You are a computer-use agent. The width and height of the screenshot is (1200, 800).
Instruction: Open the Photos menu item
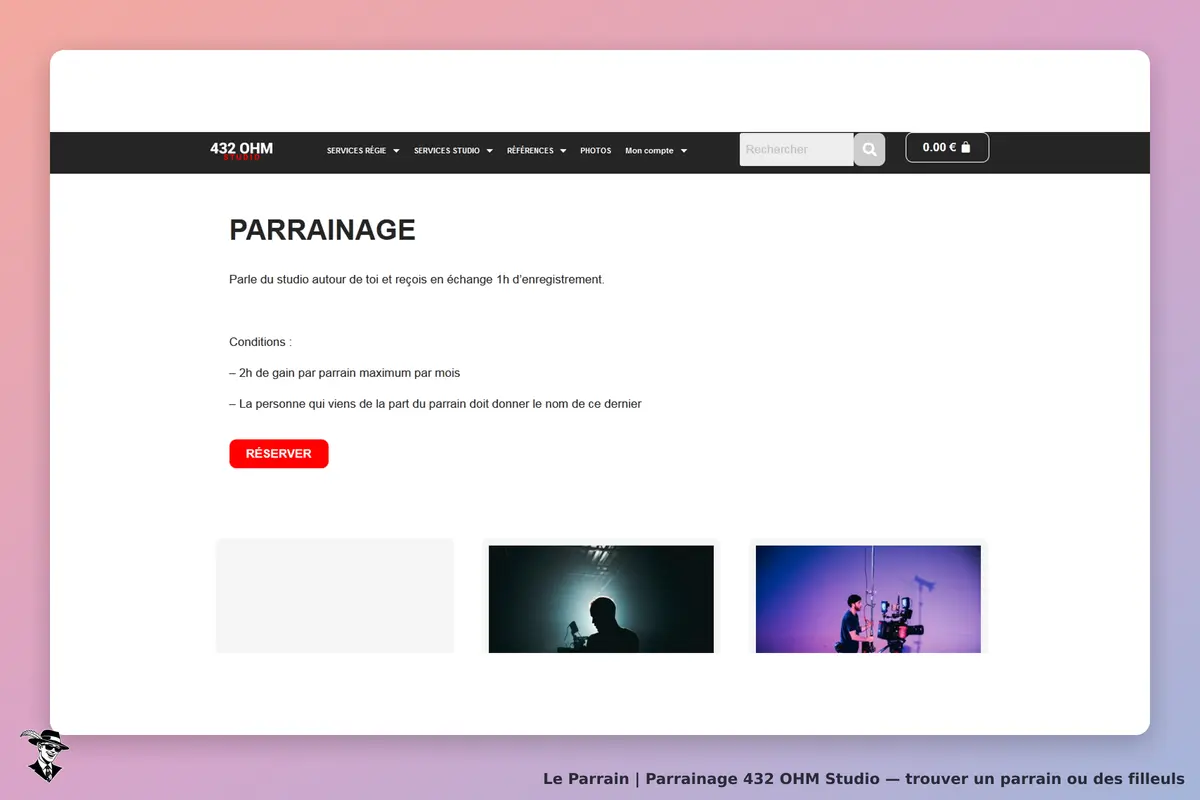(596, 151)
